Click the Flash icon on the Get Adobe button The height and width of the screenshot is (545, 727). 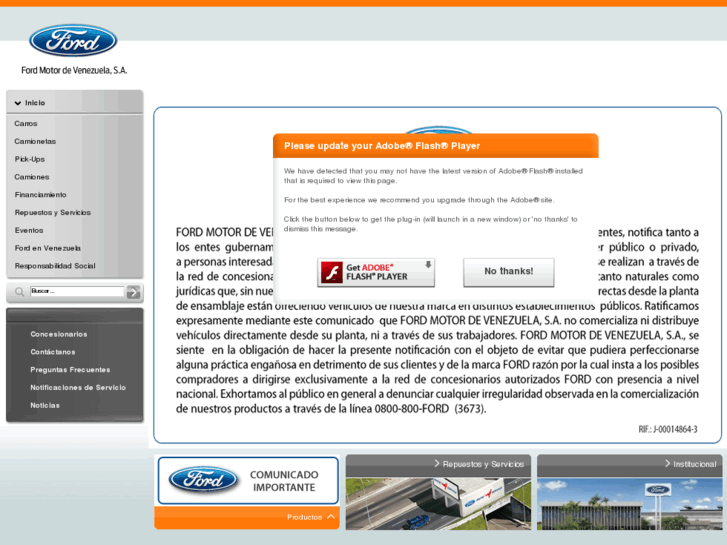click(x=332, y=272)
